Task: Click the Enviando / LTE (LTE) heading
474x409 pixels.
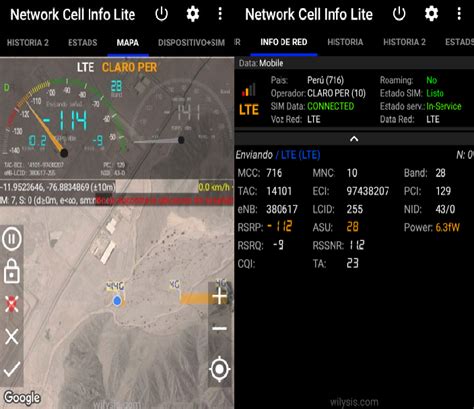Action: click(278, 155)
